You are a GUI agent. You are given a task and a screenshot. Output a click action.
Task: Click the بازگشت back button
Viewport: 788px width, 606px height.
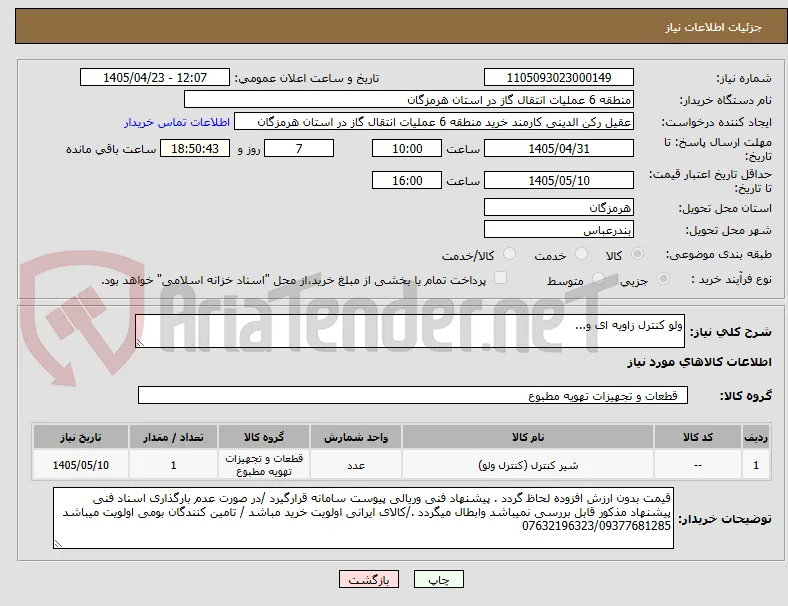coord(369,579)
